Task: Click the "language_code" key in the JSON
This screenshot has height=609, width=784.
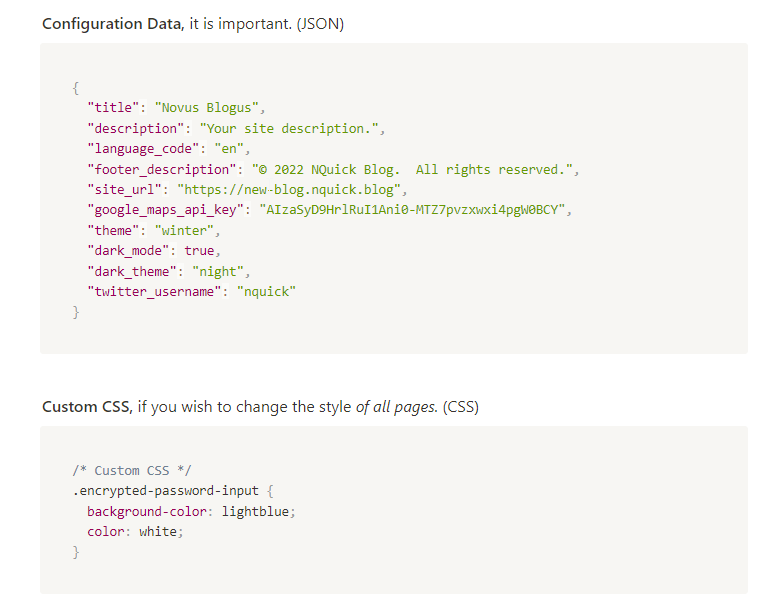Action: tap(146, 149)
